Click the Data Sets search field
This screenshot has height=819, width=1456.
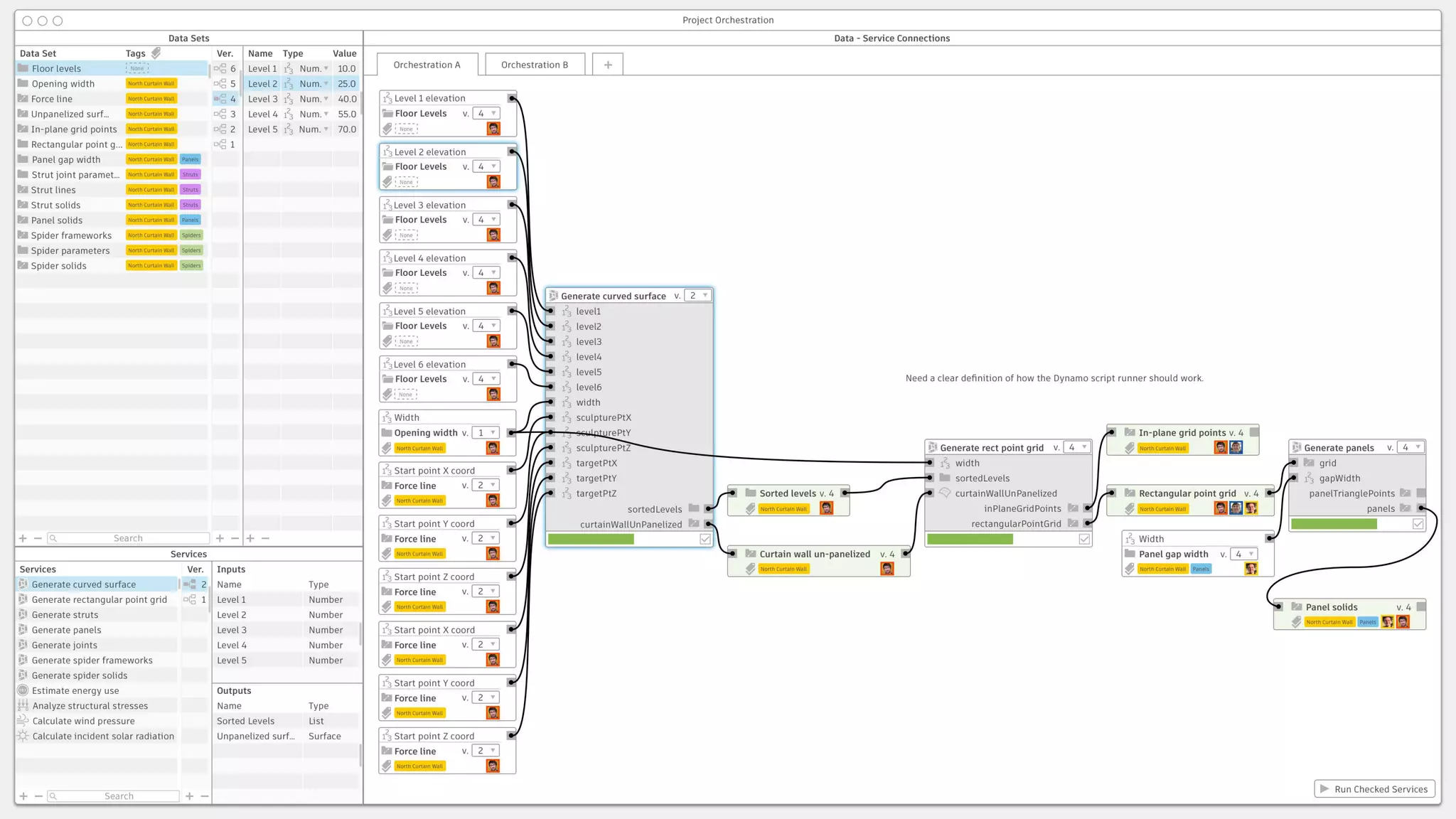[128, 538]
